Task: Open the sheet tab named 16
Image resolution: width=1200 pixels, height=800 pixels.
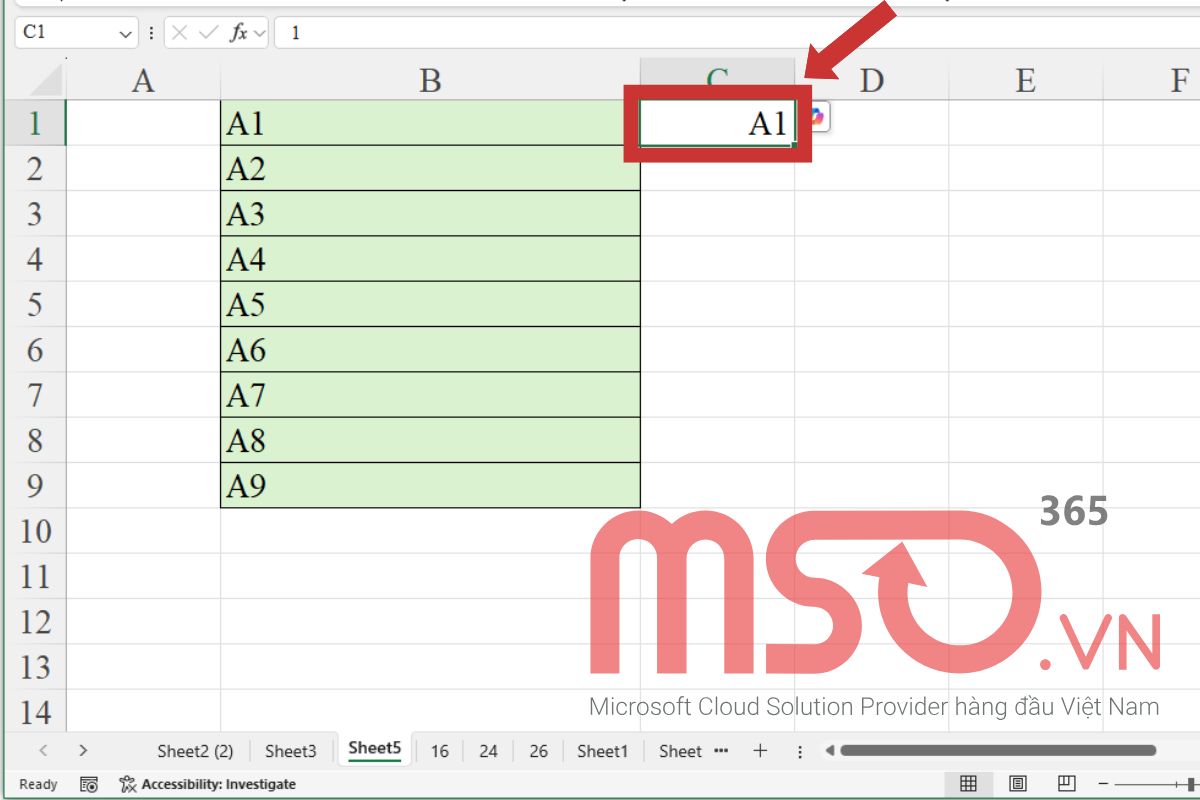Action: click(x=439, y=751)
